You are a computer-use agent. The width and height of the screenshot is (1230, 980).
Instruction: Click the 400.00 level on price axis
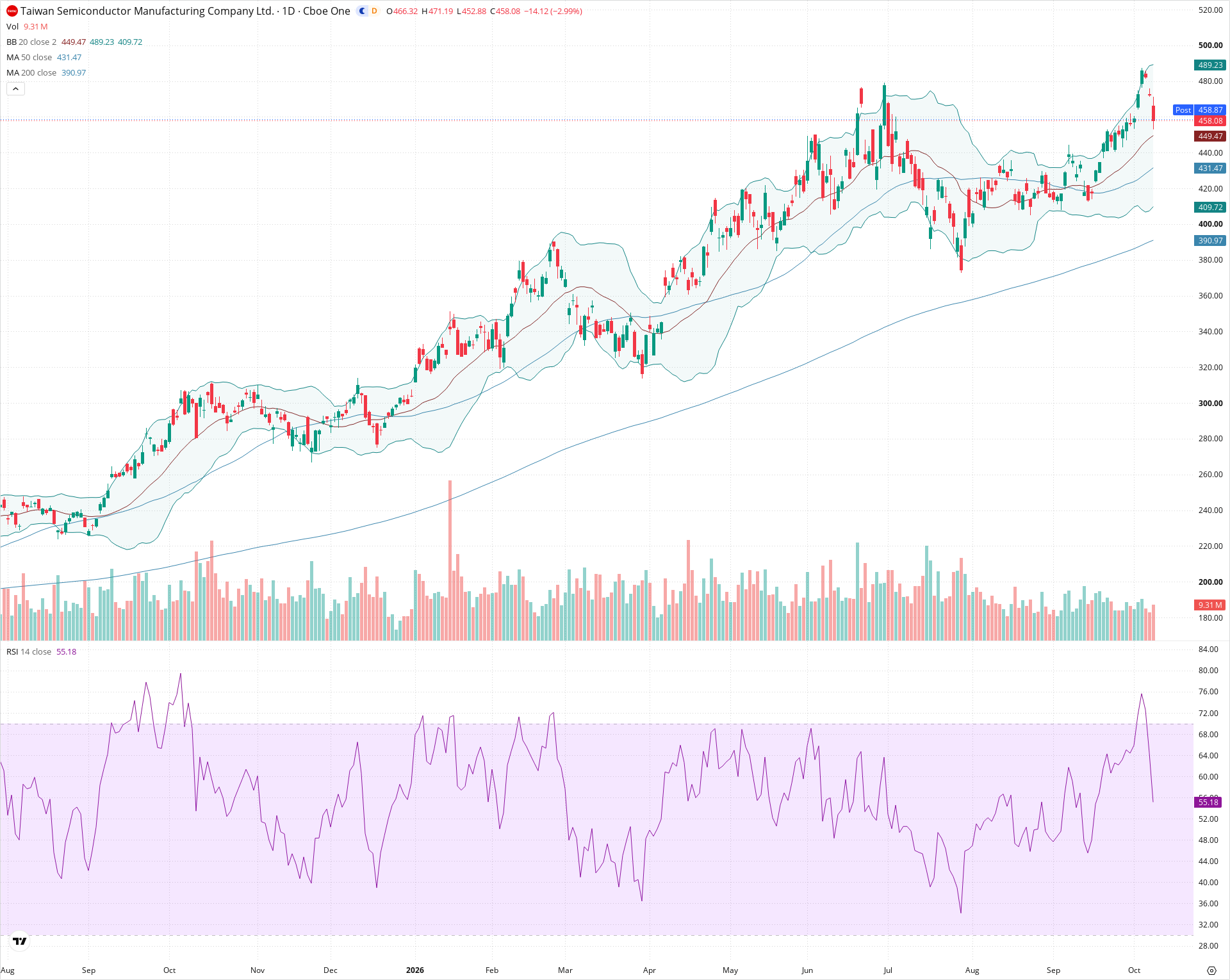coord(1210,224)
